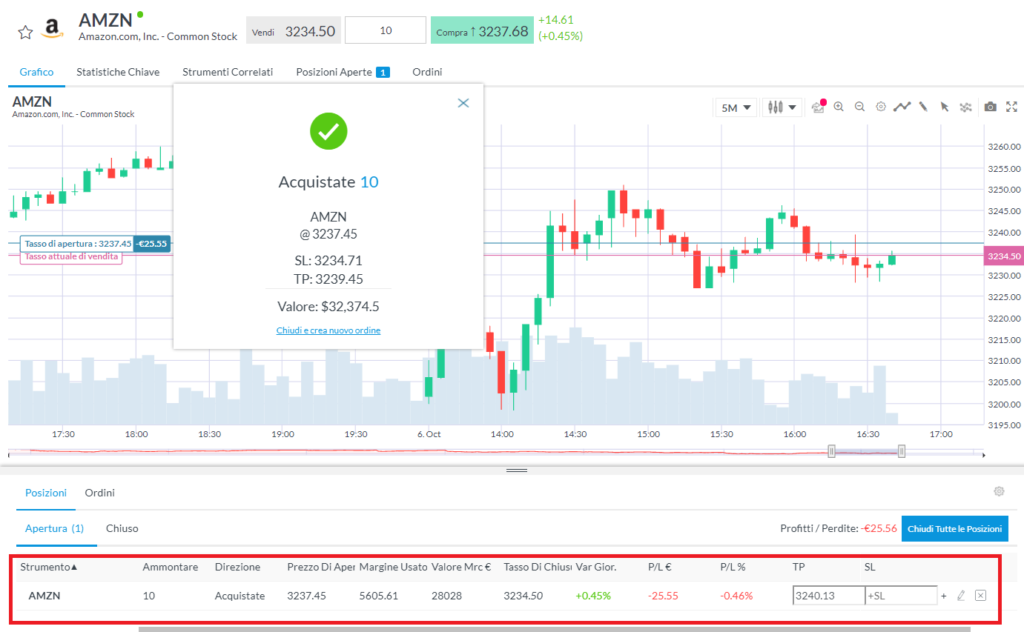
Task: Select the Apertura (1) tab
Action: point(54,528)
